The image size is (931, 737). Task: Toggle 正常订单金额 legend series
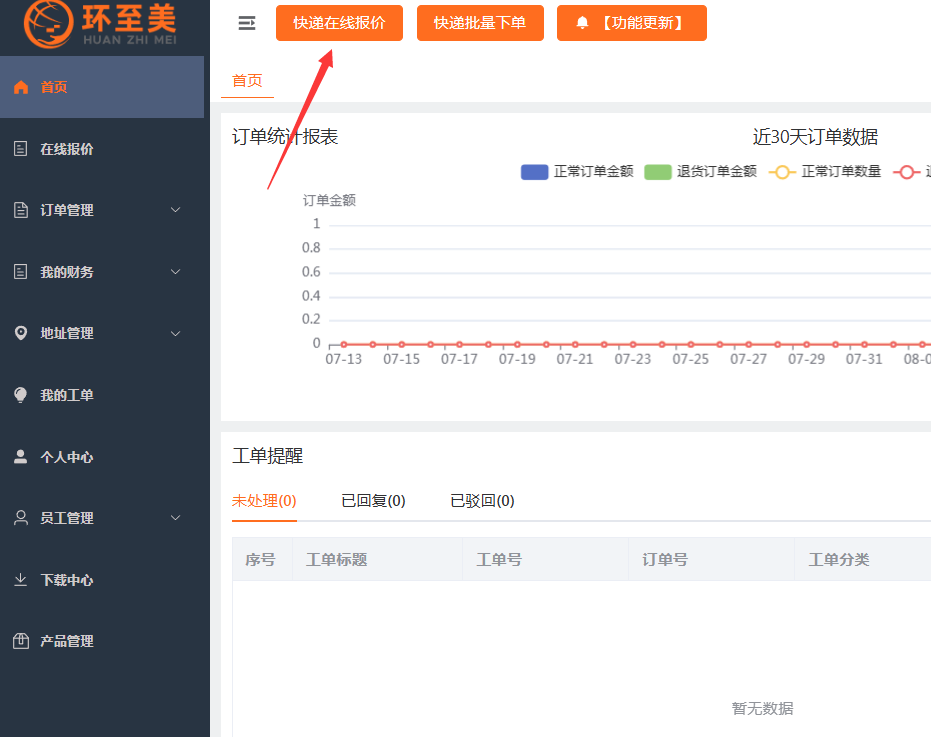[x=577, y=172]
